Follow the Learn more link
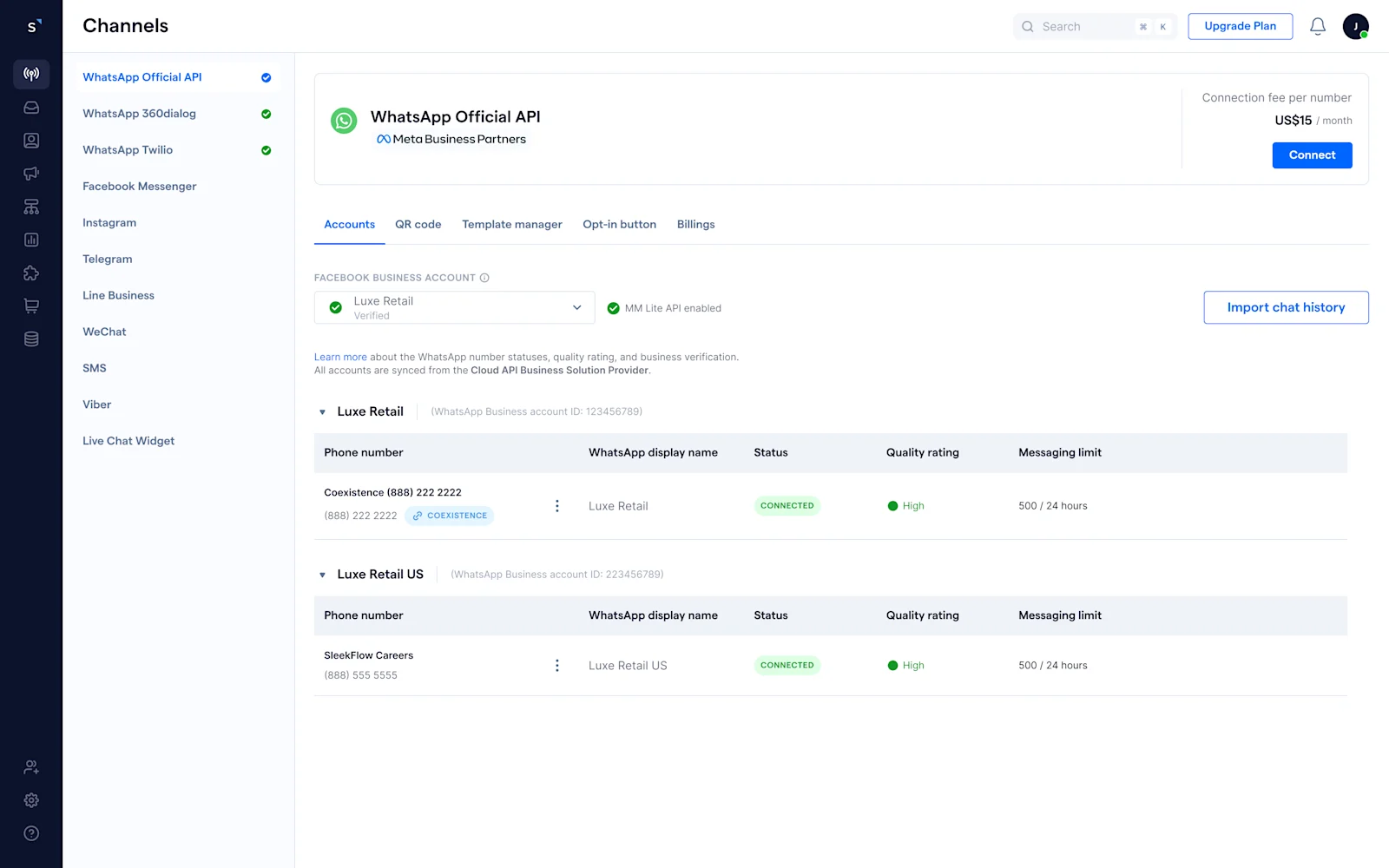This screenshot has width=1389, height=868. [x=340, y=357]
